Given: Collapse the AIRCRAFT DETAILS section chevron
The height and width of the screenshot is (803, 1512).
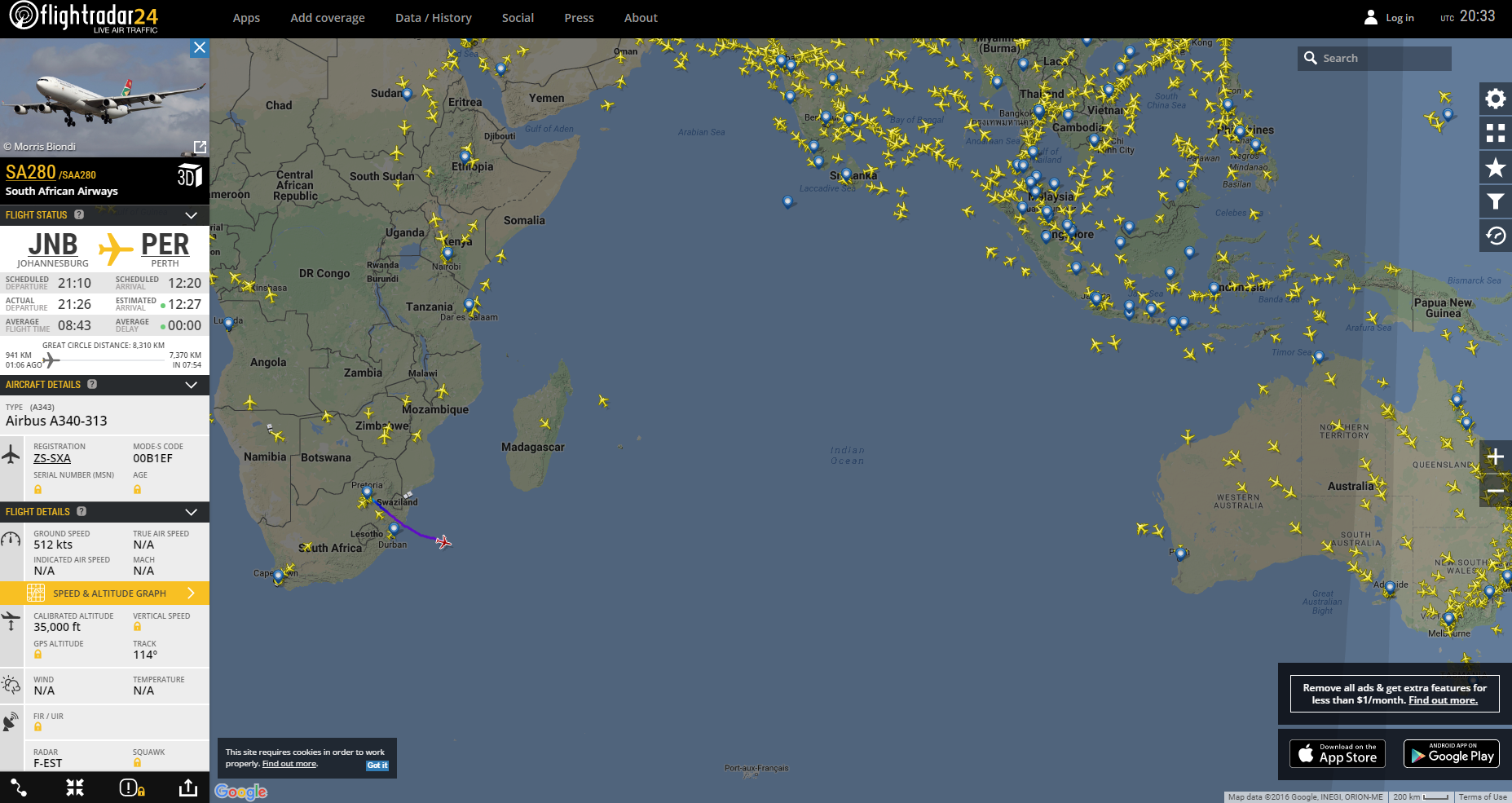Looking at the screenshot, I should point(192,385).
